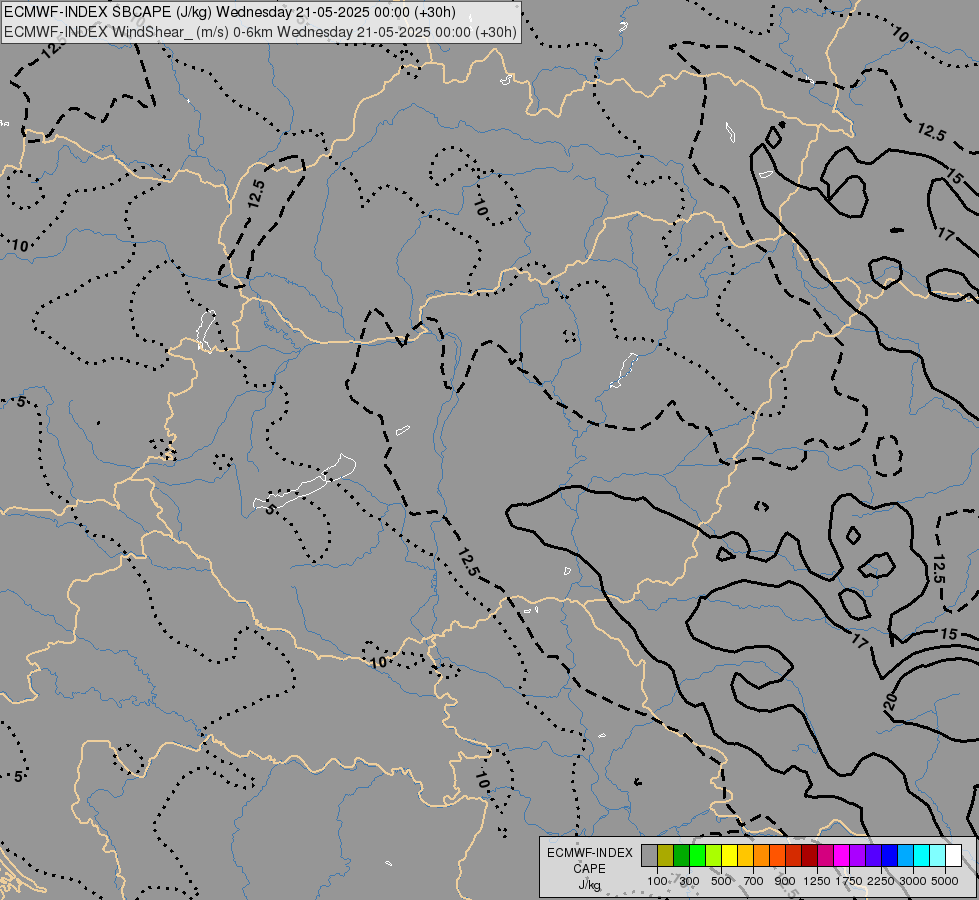Click 'ECMWF-INDEX' text in the legend box
Screen dimensions: 979x900
[589, 853]
